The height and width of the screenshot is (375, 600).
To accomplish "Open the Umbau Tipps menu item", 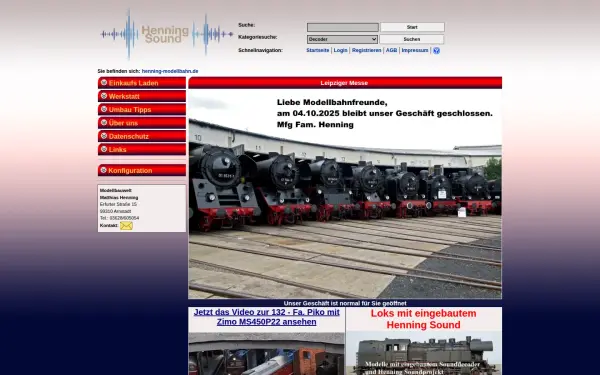I will (x=142, y=109).
